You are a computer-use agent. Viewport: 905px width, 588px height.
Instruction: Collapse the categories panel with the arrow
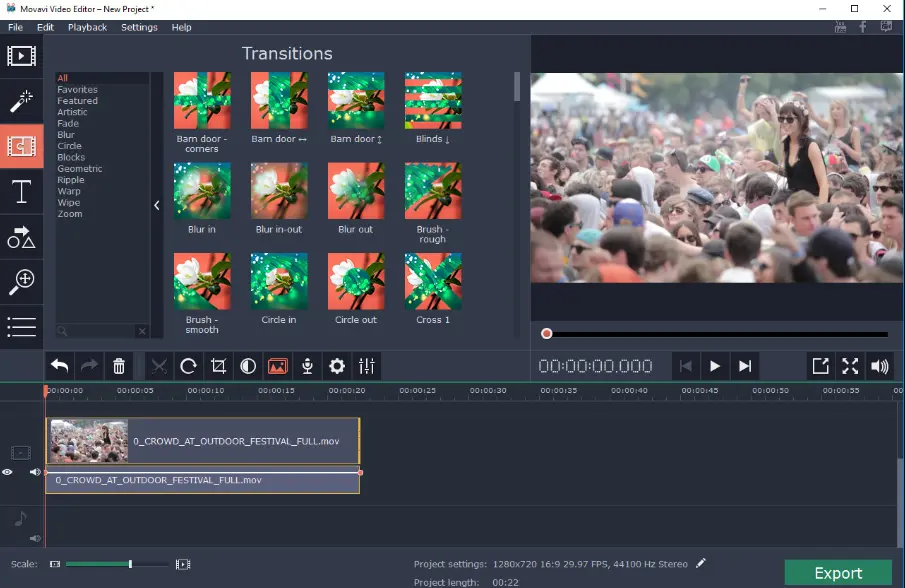pyautogui.click(x=156, y=205)
